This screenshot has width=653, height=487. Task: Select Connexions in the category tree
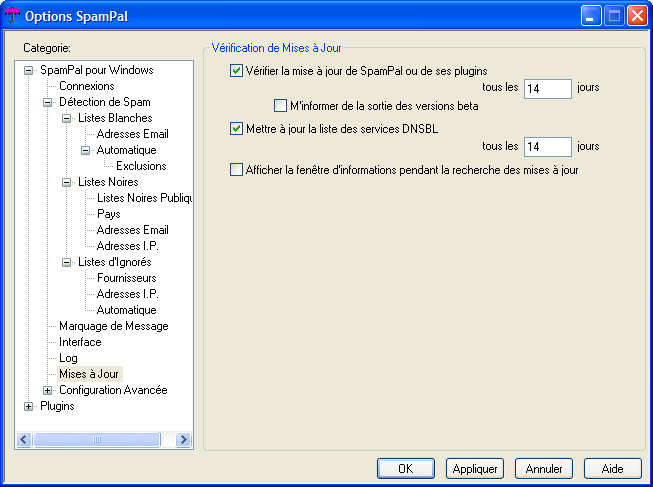point(87,86)
